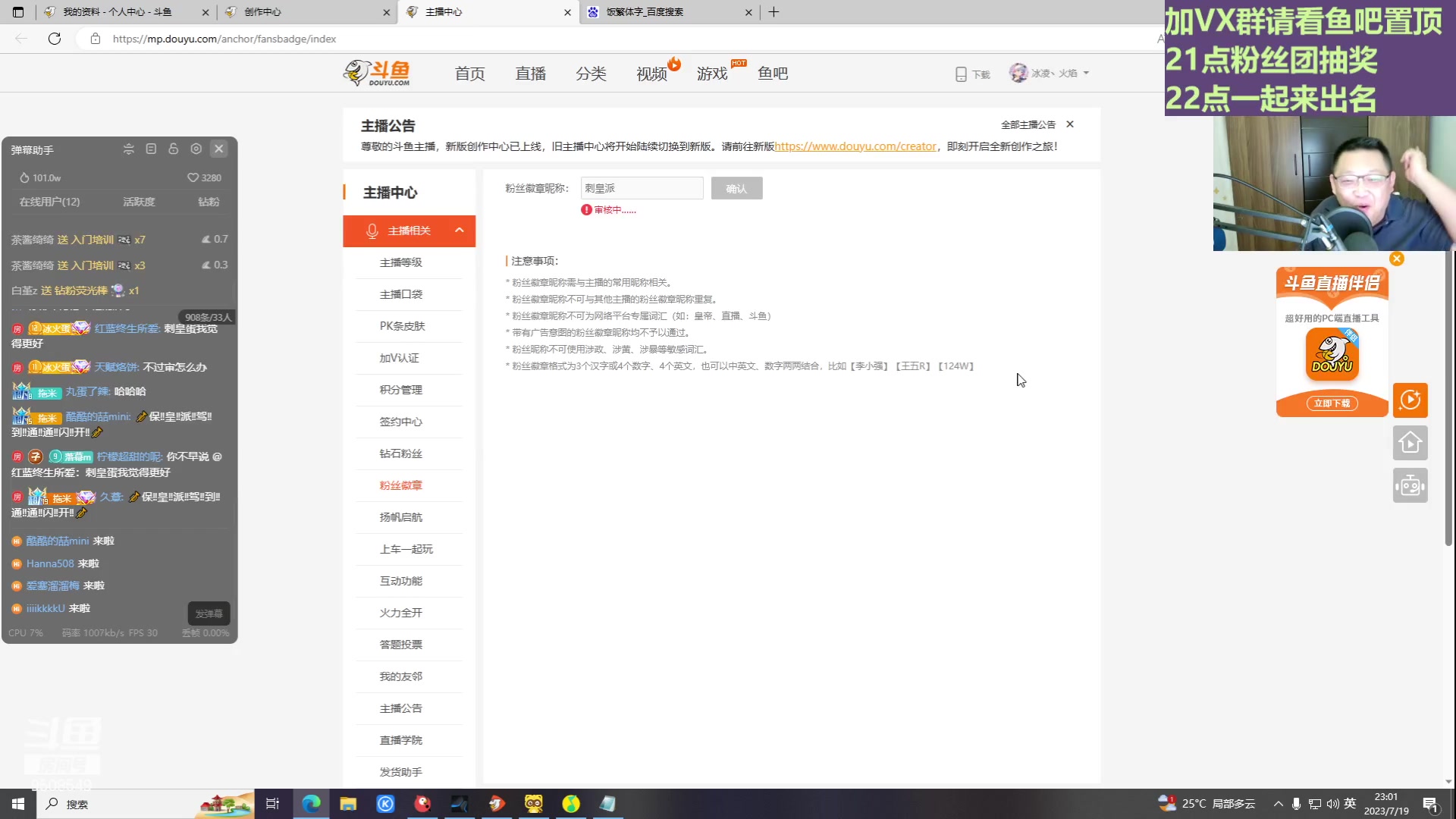Viewport: 1456px width, 819px height.
Task: Open a new browser tab
Action: (x=773, y=12)
